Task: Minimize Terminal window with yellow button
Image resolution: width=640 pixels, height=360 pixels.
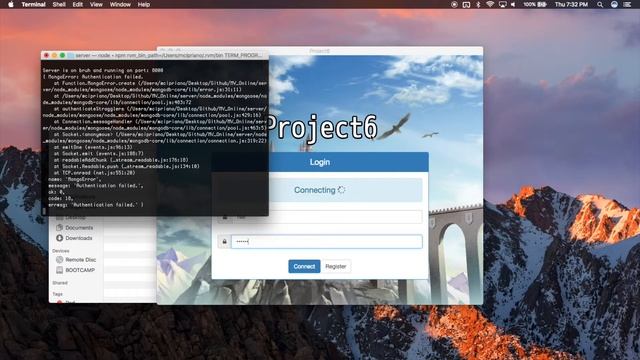Action: pyautogui.click(x=54, y=55)
